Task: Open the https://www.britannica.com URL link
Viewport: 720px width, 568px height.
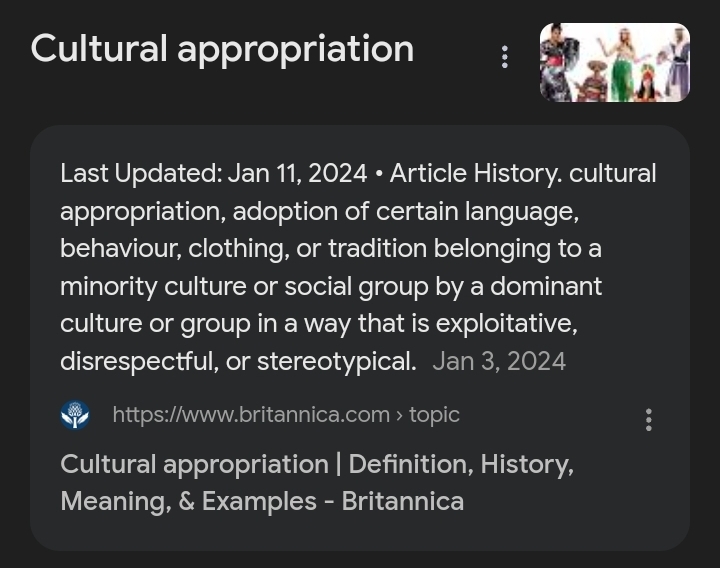Action: (x=250, y=415)
